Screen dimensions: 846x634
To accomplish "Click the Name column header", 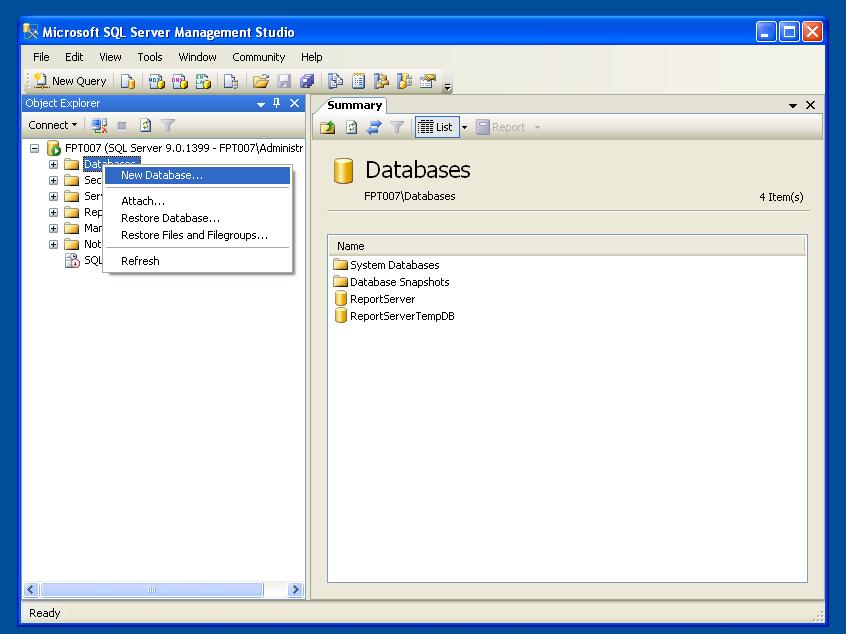I will click(567, 246).
